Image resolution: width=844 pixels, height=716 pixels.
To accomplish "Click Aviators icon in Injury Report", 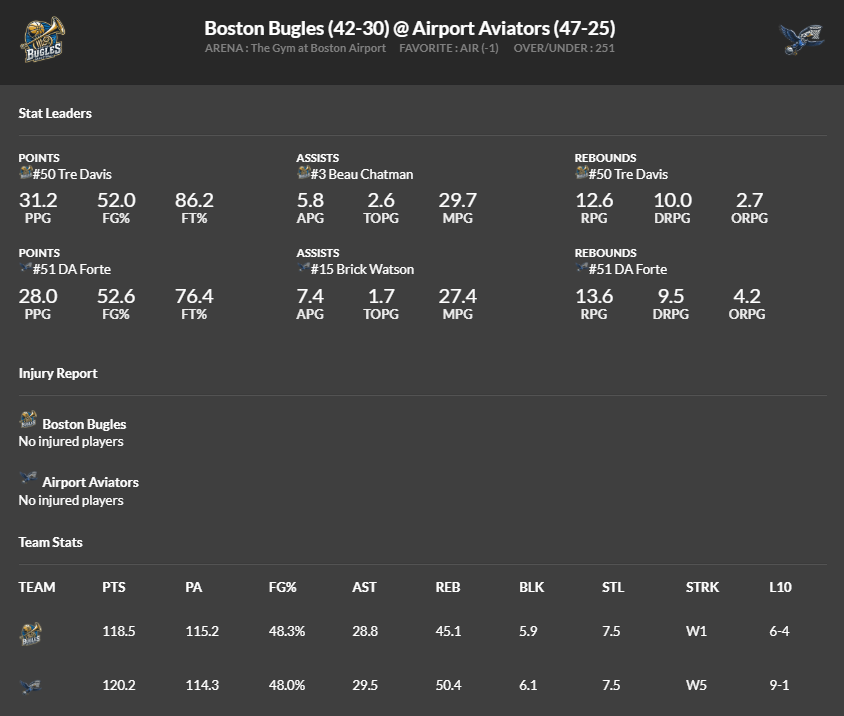I will tap(28, 479).
